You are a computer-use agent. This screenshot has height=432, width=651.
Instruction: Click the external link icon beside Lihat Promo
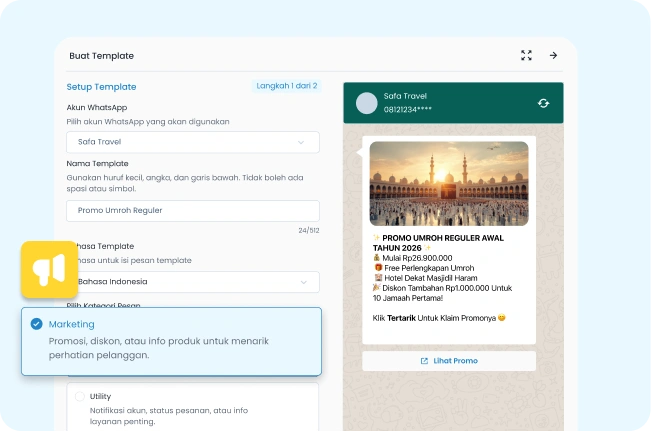click(424, 361)
